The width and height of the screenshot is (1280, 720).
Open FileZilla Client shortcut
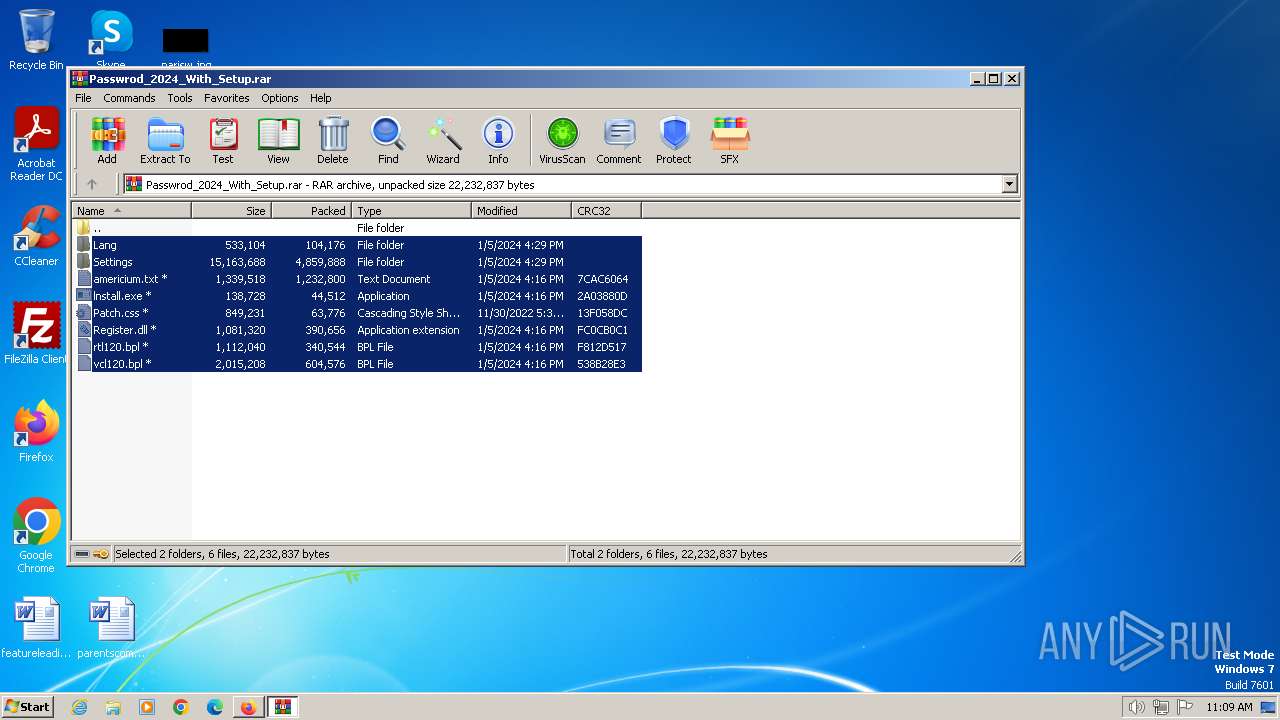click(x=36, y=334)
